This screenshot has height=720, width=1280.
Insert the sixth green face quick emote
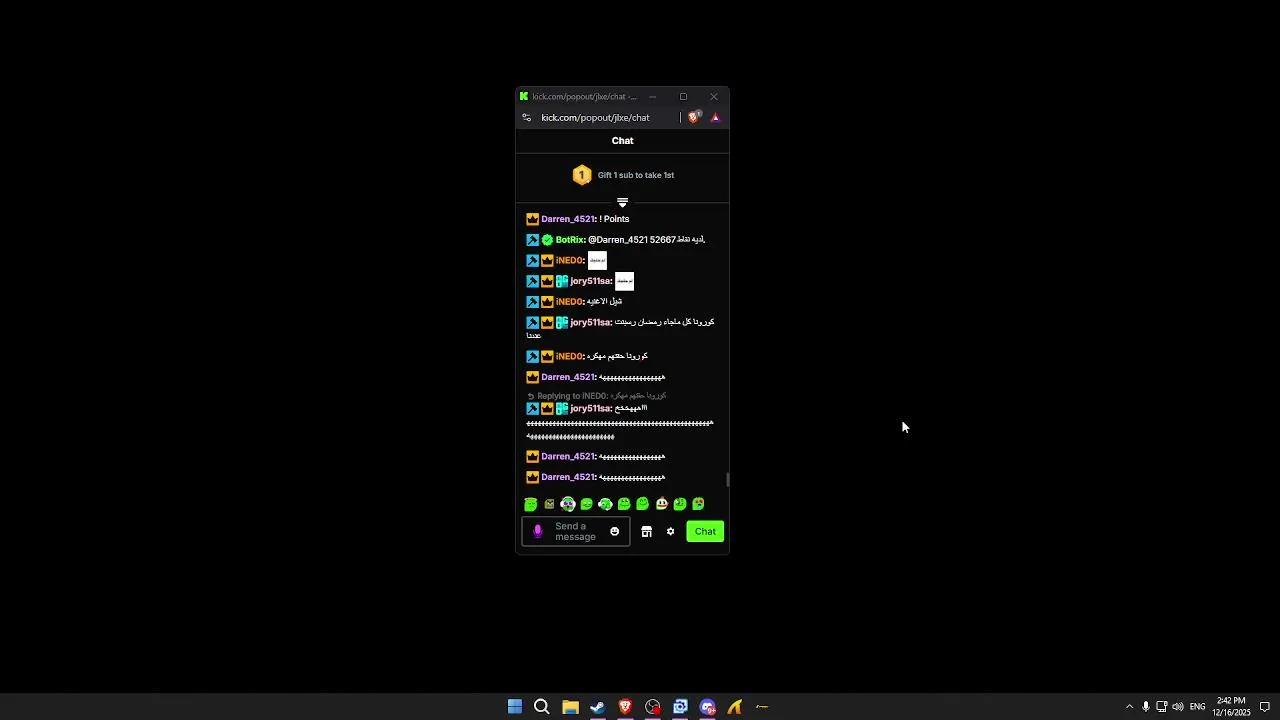(x=624, y=505)
